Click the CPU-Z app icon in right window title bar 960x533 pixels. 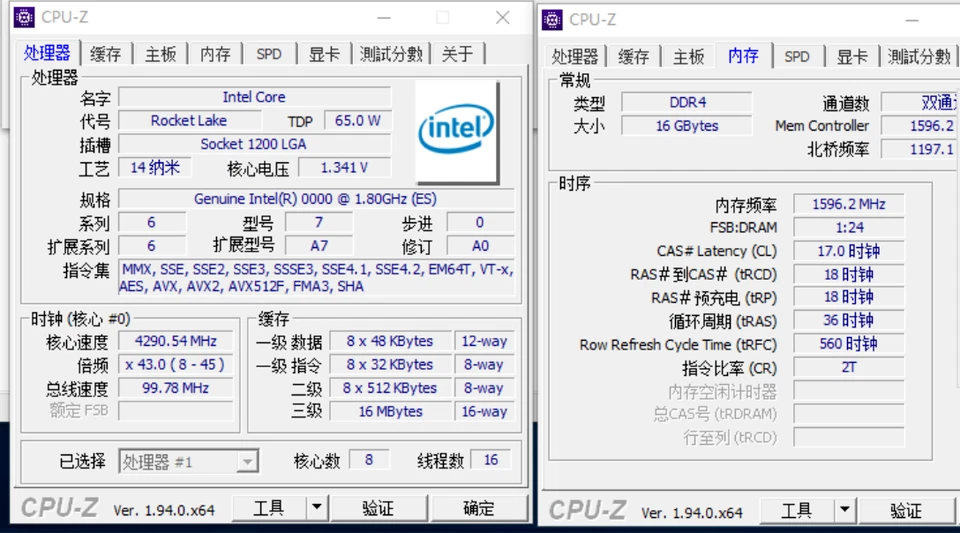point(552,20)
